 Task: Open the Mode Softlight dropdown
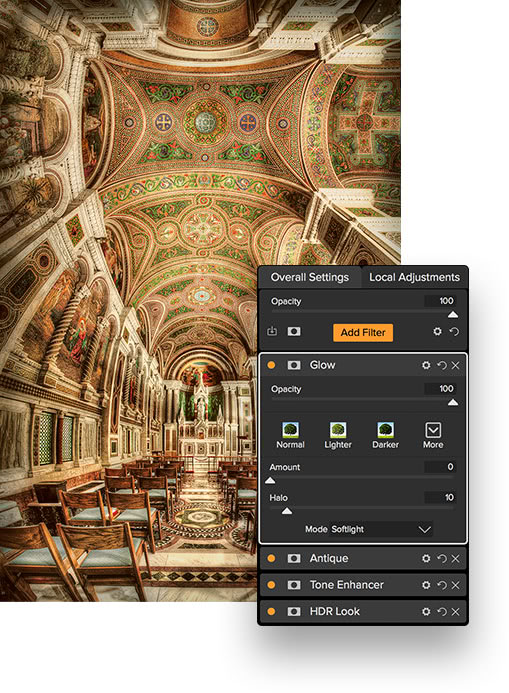381,529
